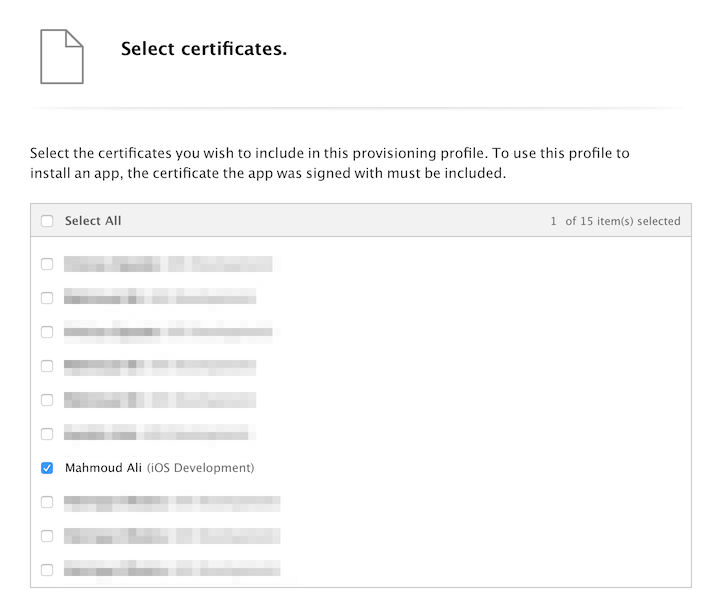Click the last blurred certificate name in list
The width and height of the screenshot is (713, 608).
pos(172,570)
